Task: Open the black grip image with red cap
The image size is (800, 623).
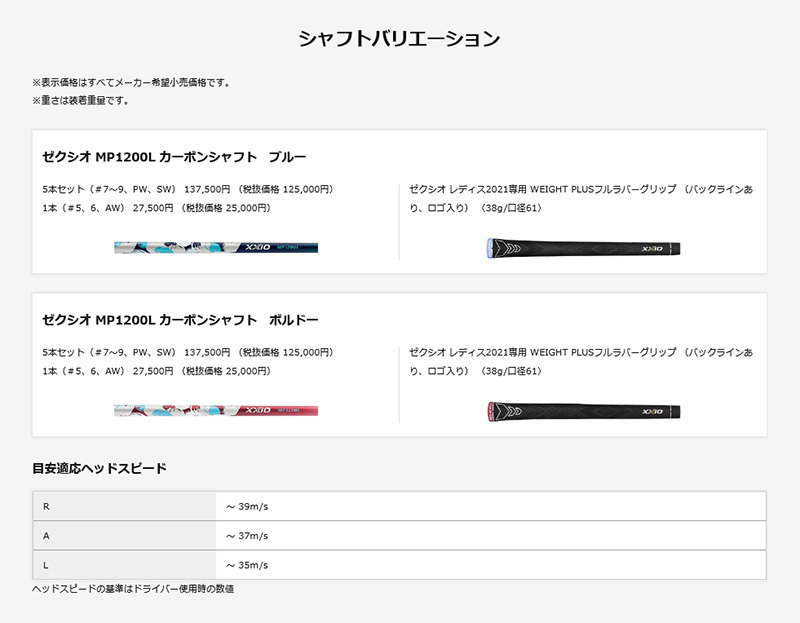Action: [584, 411]
